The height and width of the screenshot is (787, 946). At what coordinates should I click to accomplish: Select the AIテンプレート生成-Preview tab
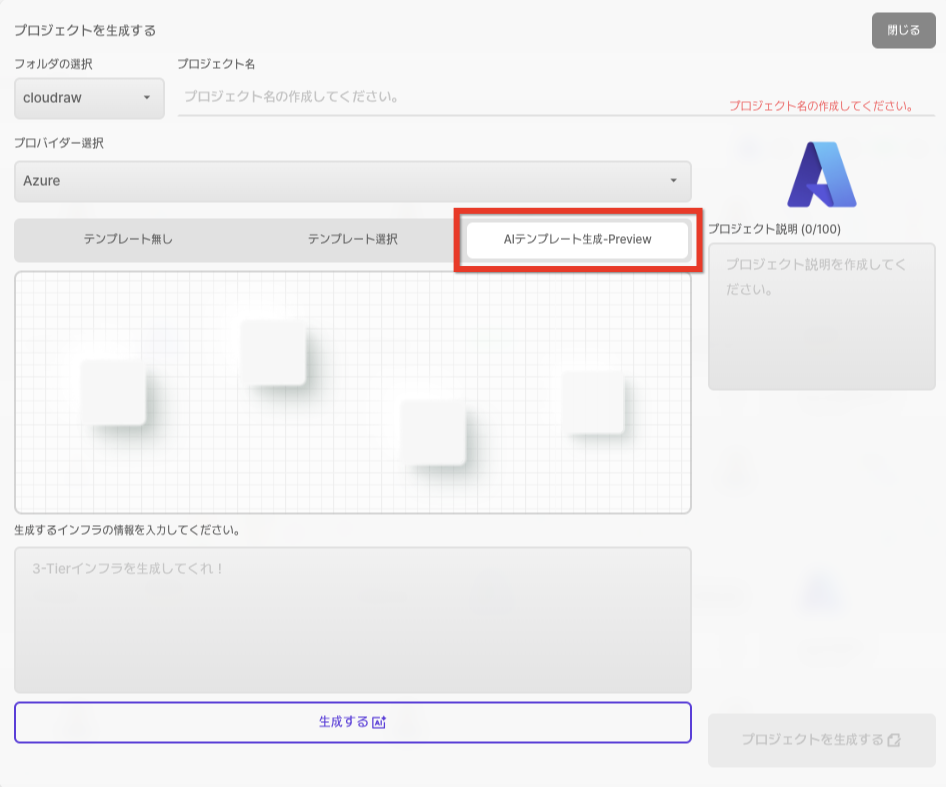tap(578, 240)
